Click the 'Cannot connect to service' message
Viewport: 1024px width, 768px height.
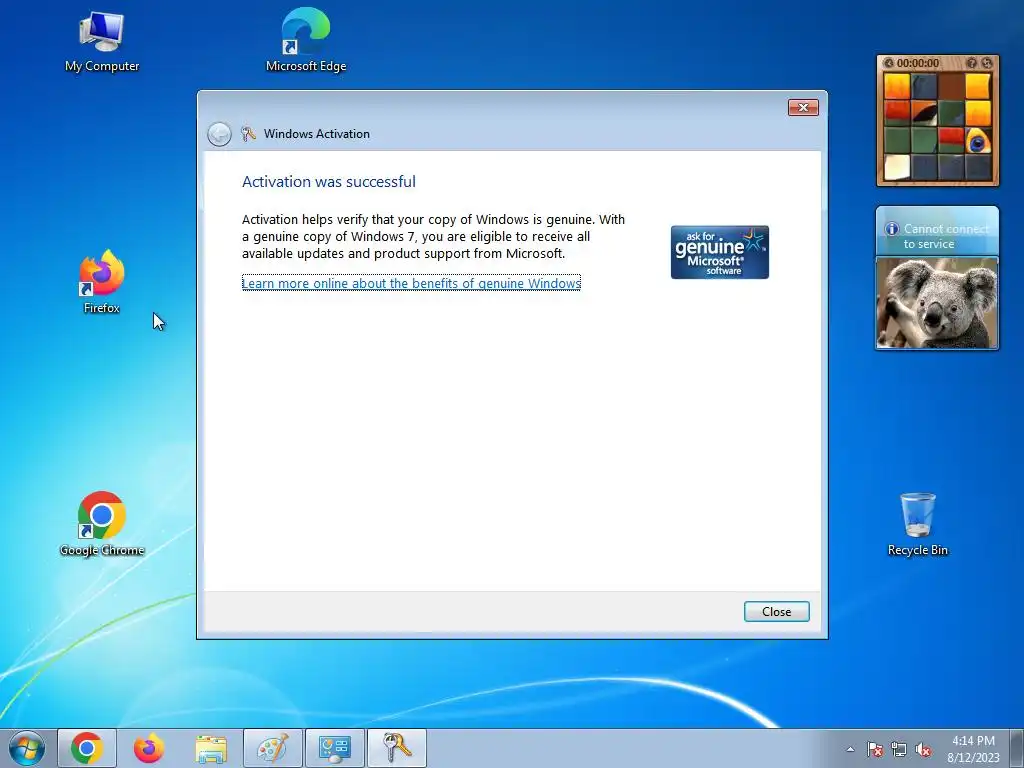tap(946, 236)
